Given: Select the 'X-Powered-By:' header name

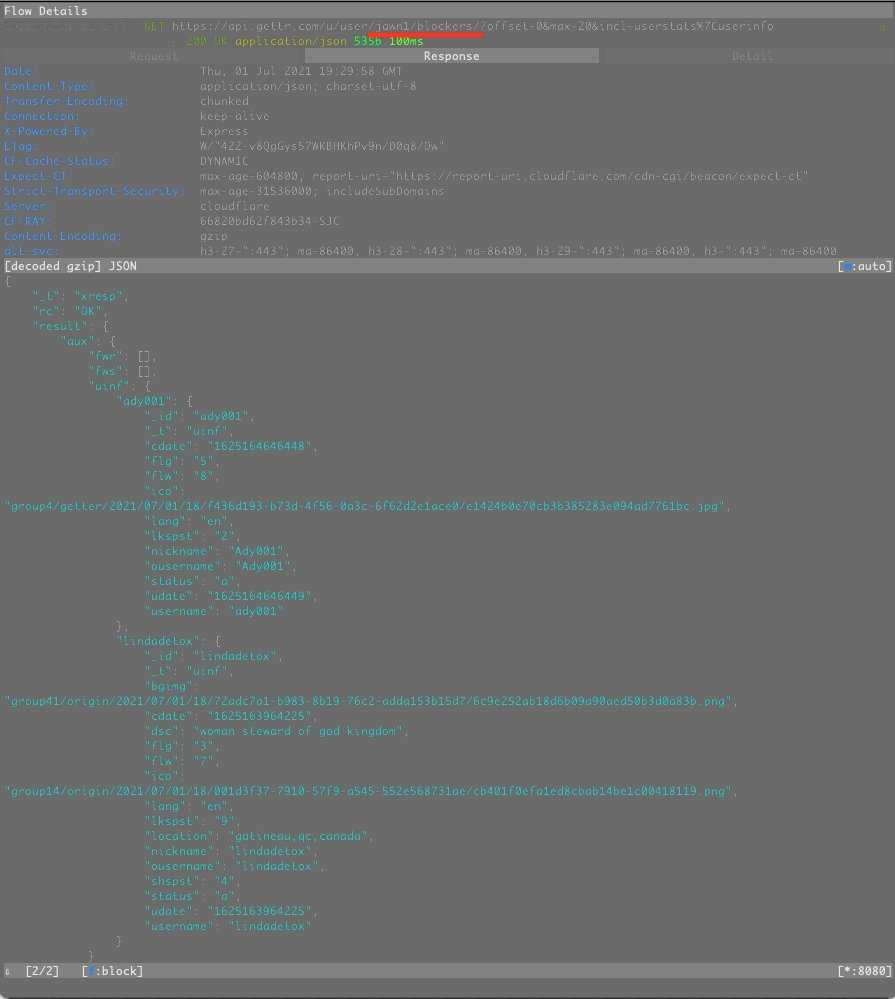Looking at the screenshot, I should point(49,131).
